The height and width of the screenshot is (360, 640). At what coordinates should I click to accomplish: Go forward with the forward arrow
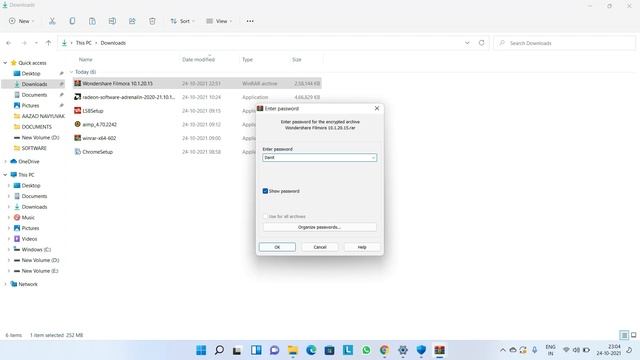pos(24,43)
